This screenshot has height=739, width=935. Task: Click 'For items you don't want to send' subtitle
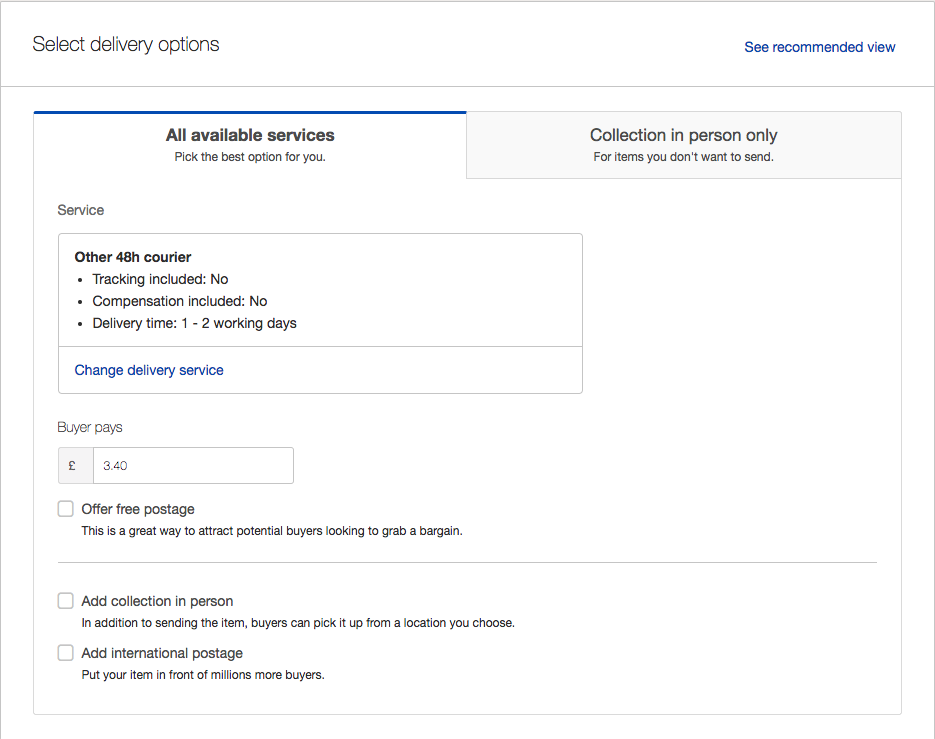(x=683, y=157)
